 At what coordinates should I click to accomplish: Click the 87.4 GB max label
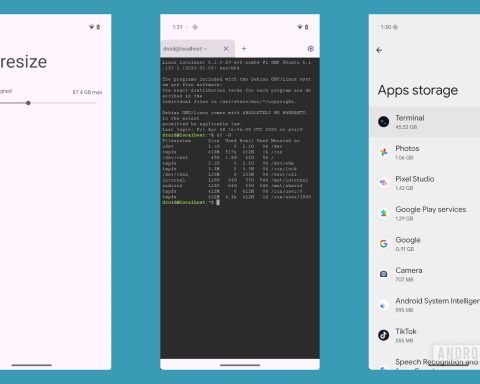click(87, 92)
